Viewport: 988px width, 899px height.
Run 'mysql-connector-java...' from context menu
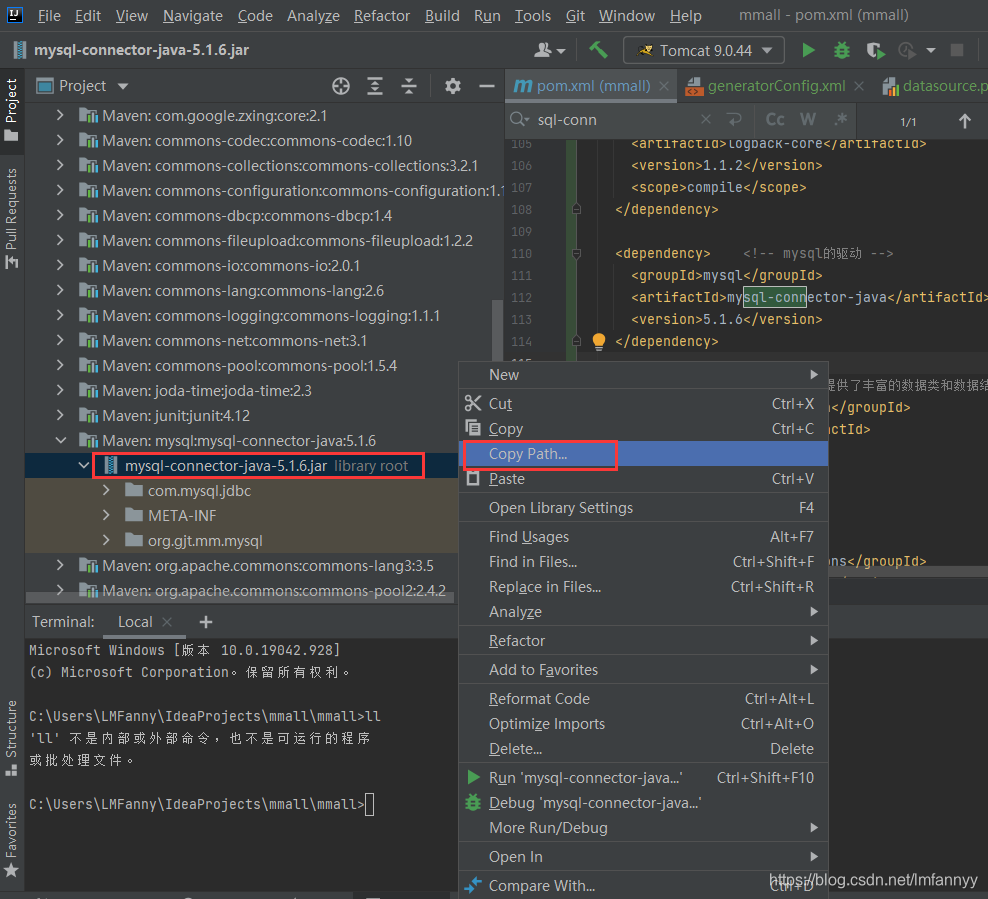coord(643,777)
